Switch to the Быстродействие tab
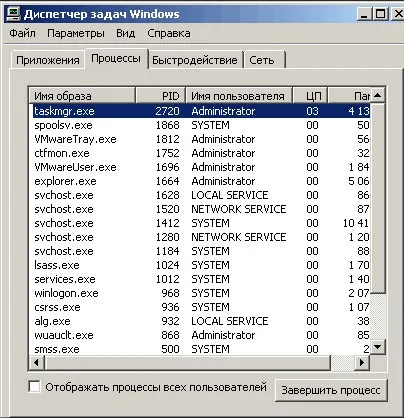 [195, 60]
